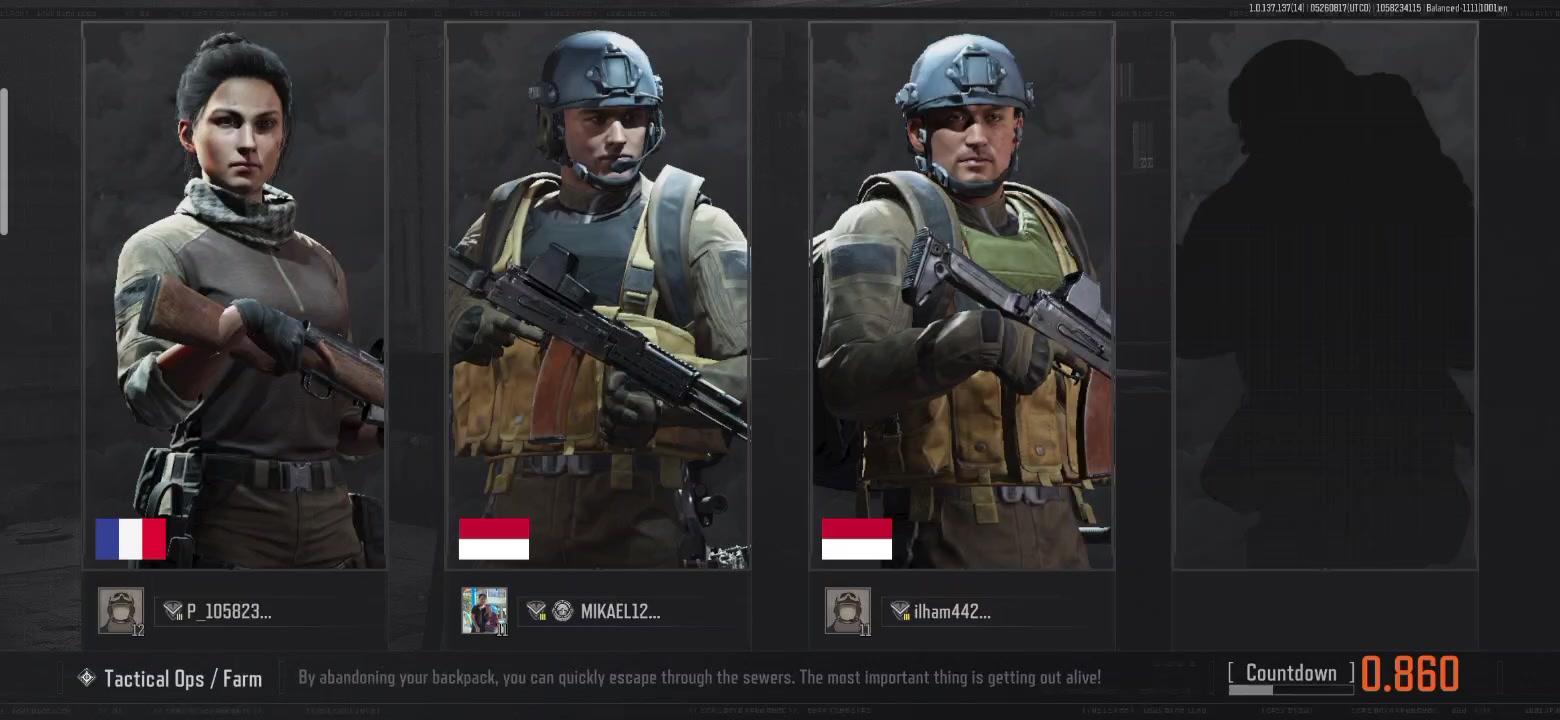Click MIKAEL12's Indonesian flag icon

494,539
